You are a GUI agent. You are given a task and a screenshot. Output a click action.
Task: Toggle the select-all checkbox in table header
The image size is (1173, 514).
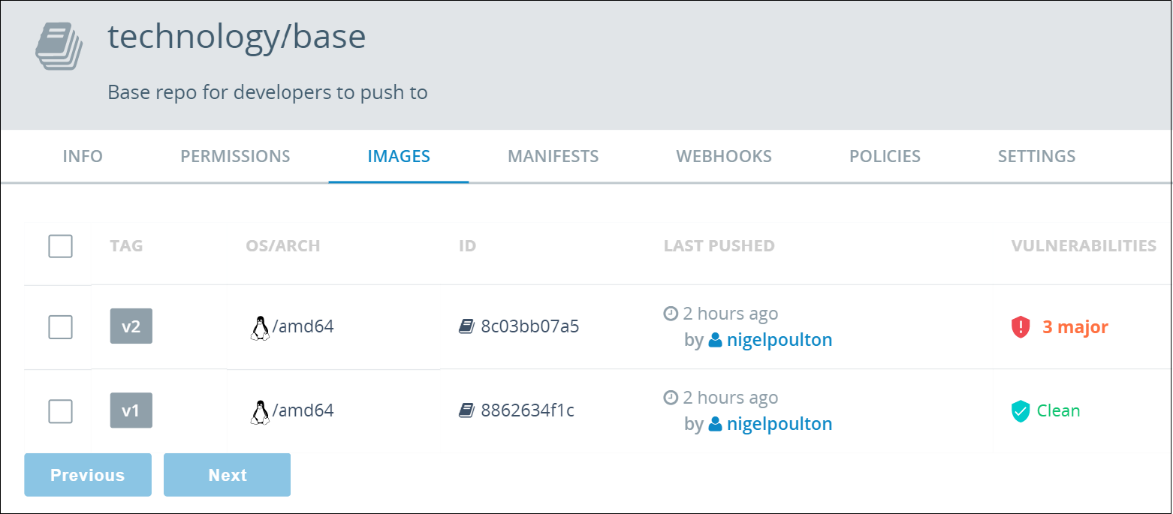pyautogui.click(x=61, y=246)
